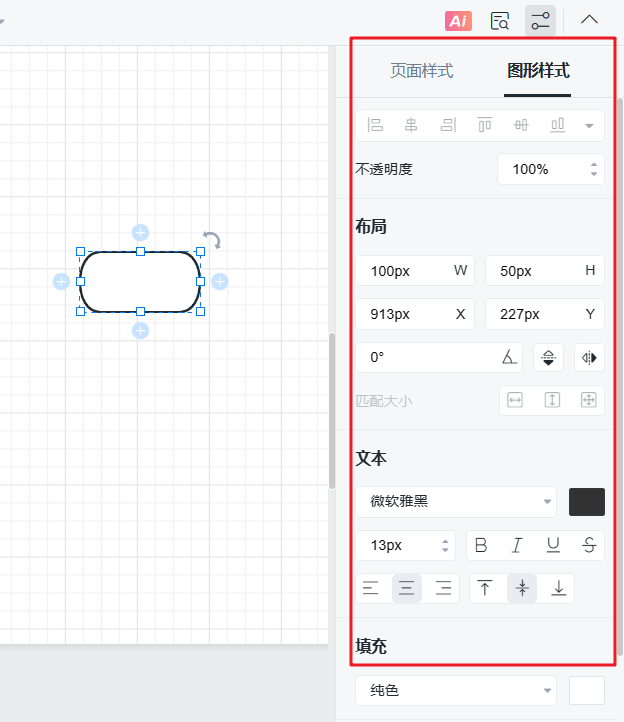The image size is (624, 722).
Task: Expand more alignment options dropdown
Action: pyautogui.click(x=589, y=126)
